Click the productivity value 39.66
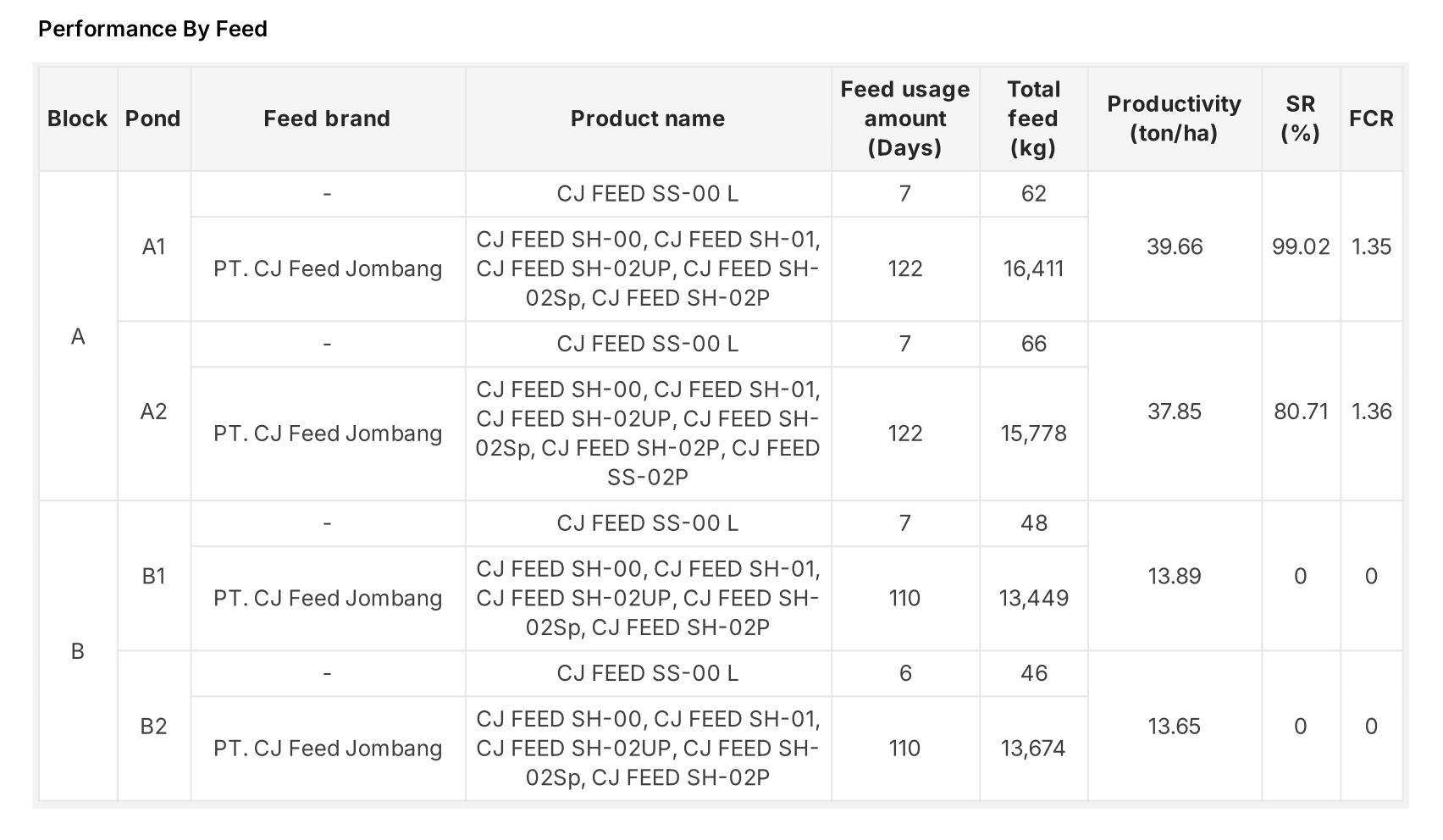 tap(1175, 246)
